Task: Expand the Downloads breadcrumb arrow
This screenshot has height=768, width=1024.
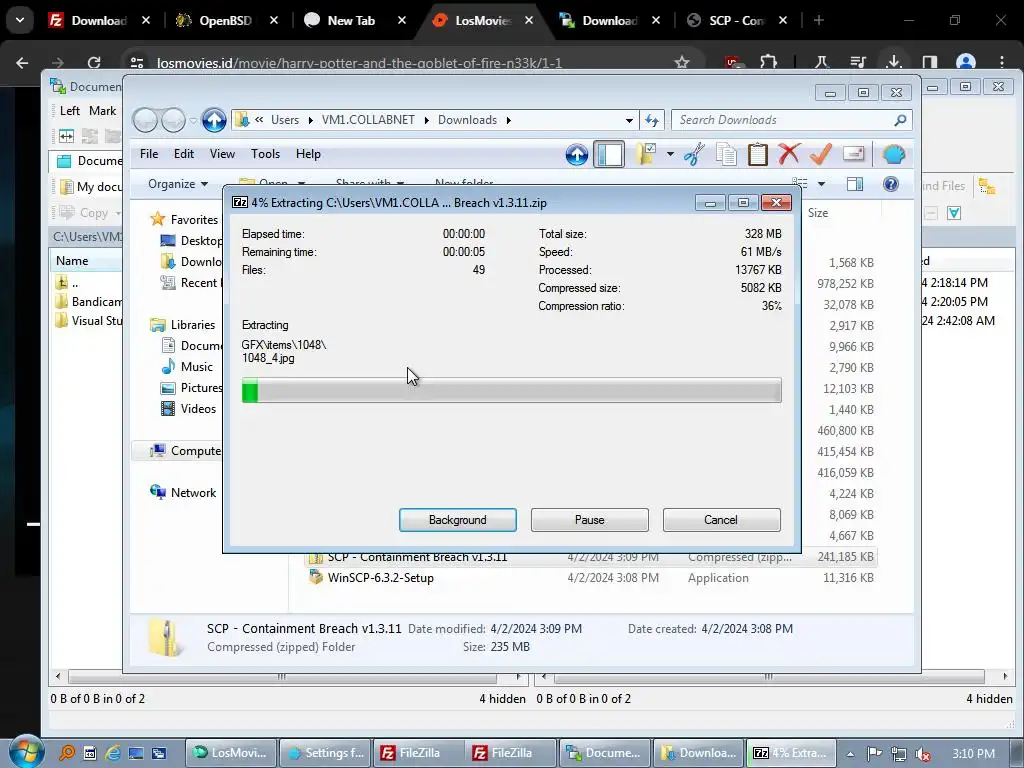Action: 508,120
